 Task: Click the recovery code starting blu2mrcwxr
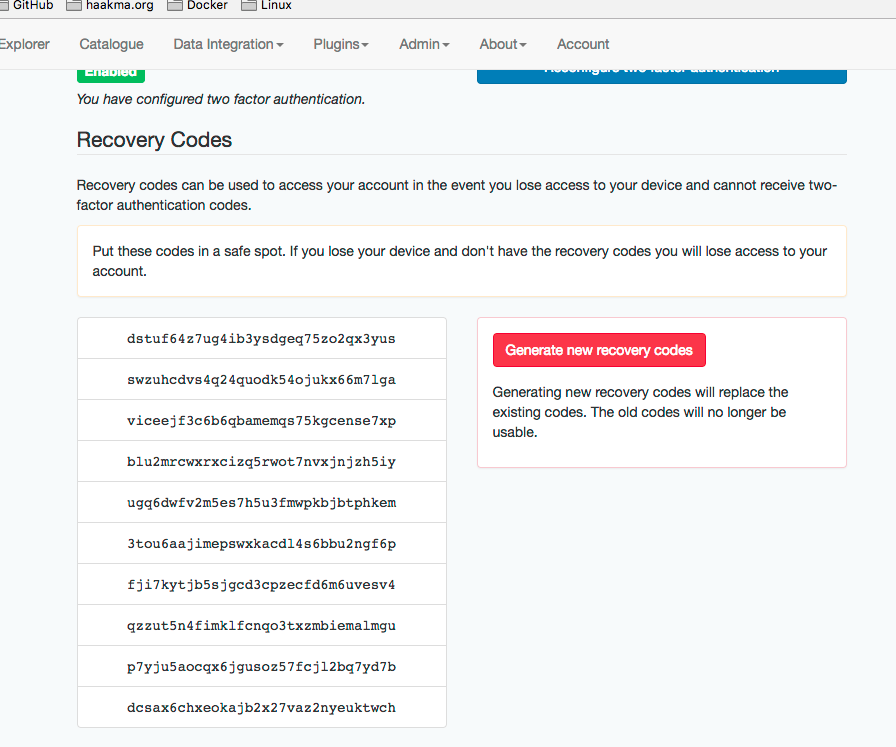[x=261, y=461]
